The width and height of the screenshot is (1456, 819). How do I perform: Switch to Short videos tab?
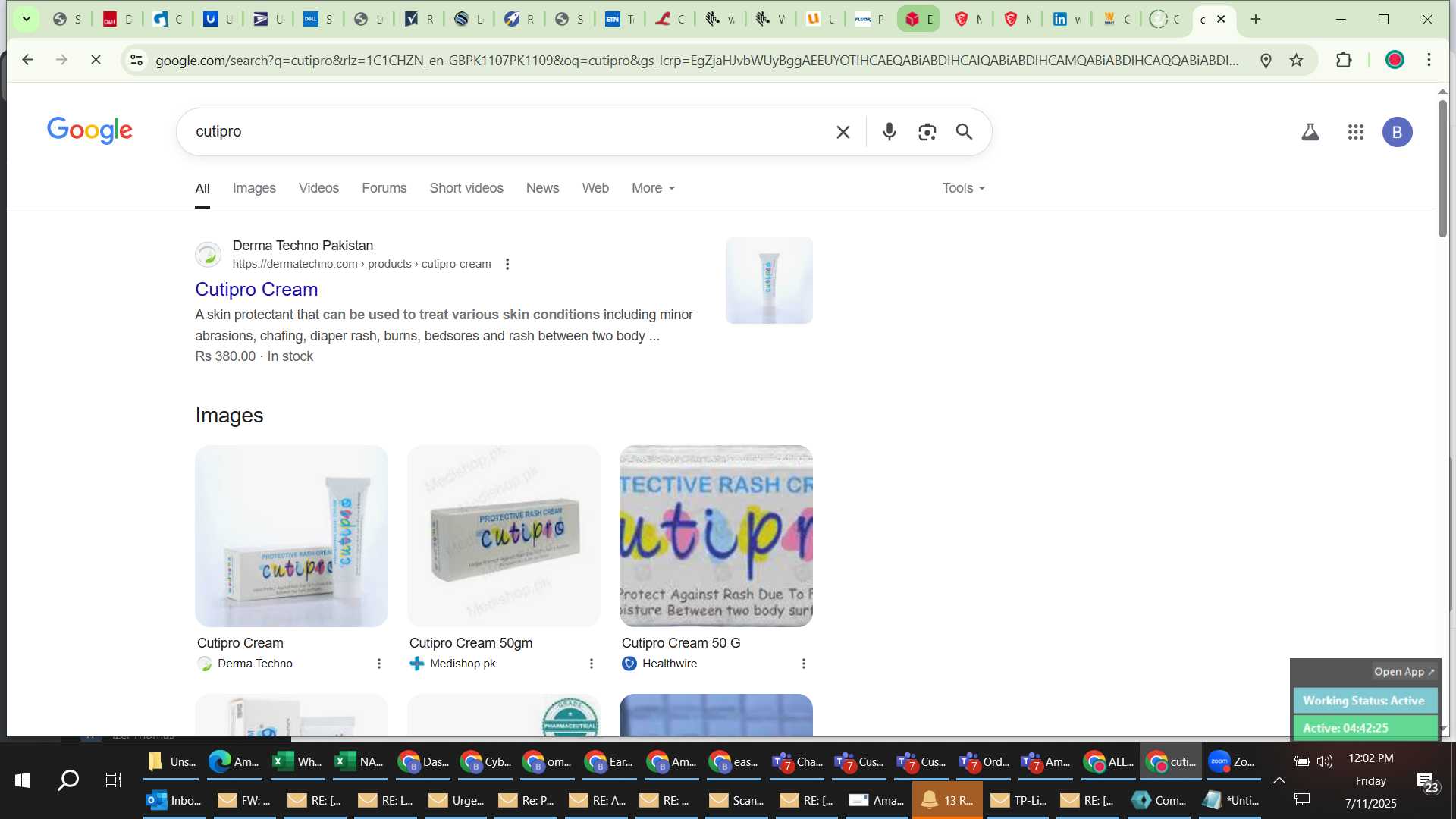(466, 188)
